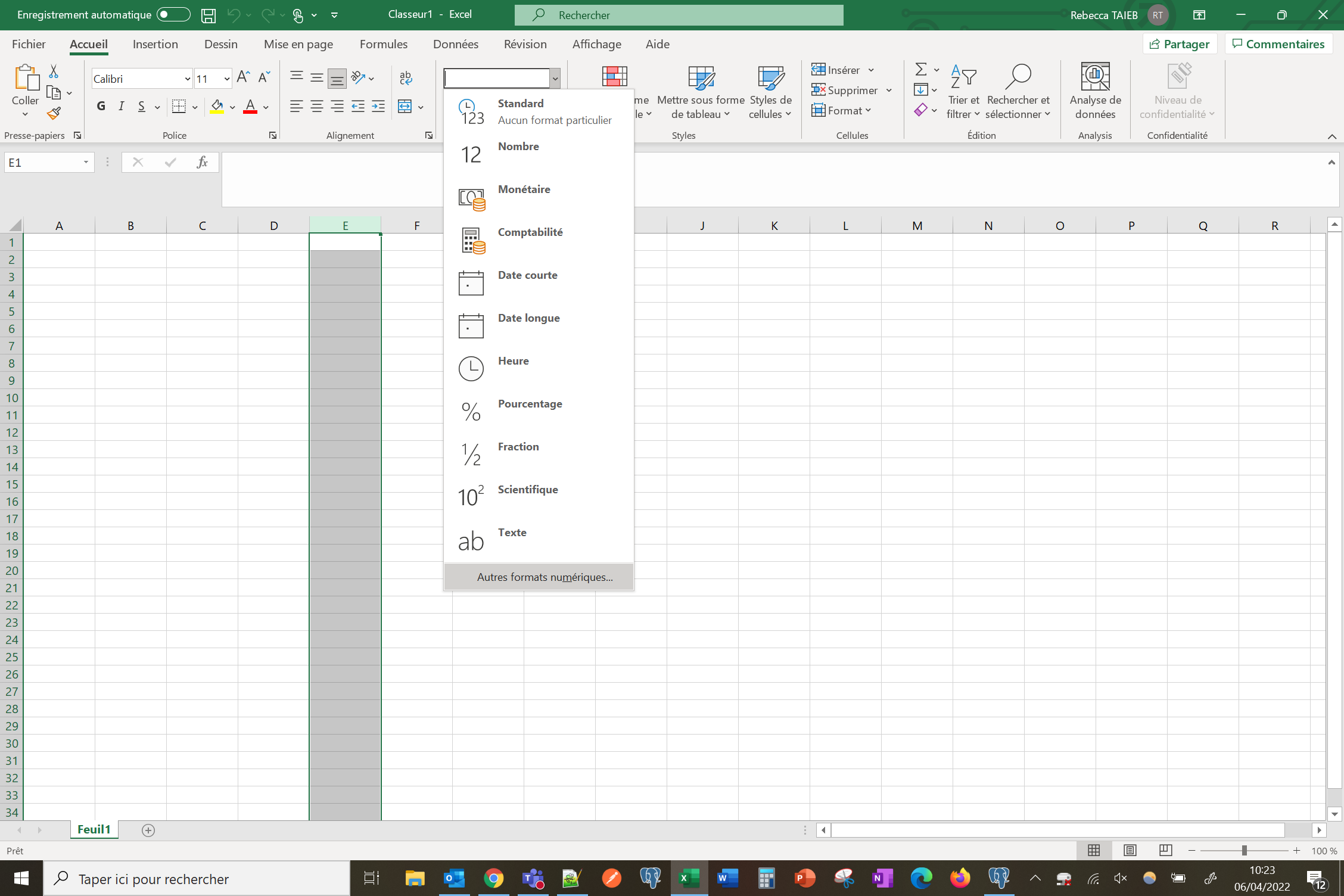The image size is (1344, 896).
Task: Click the align right icon
Action: pos(337,107)
